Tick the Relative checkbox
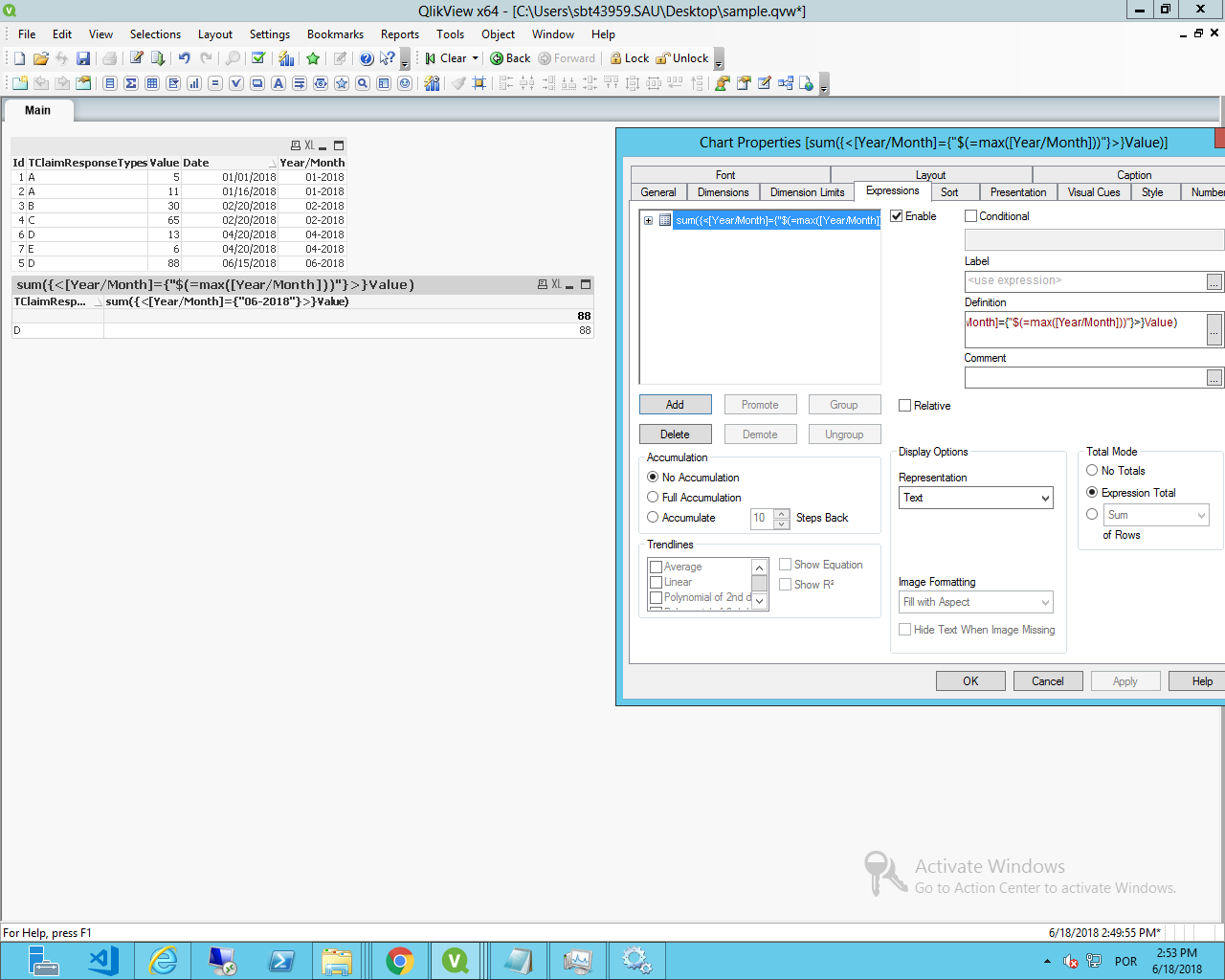The image size is (1225, 980). click(905, 406)
